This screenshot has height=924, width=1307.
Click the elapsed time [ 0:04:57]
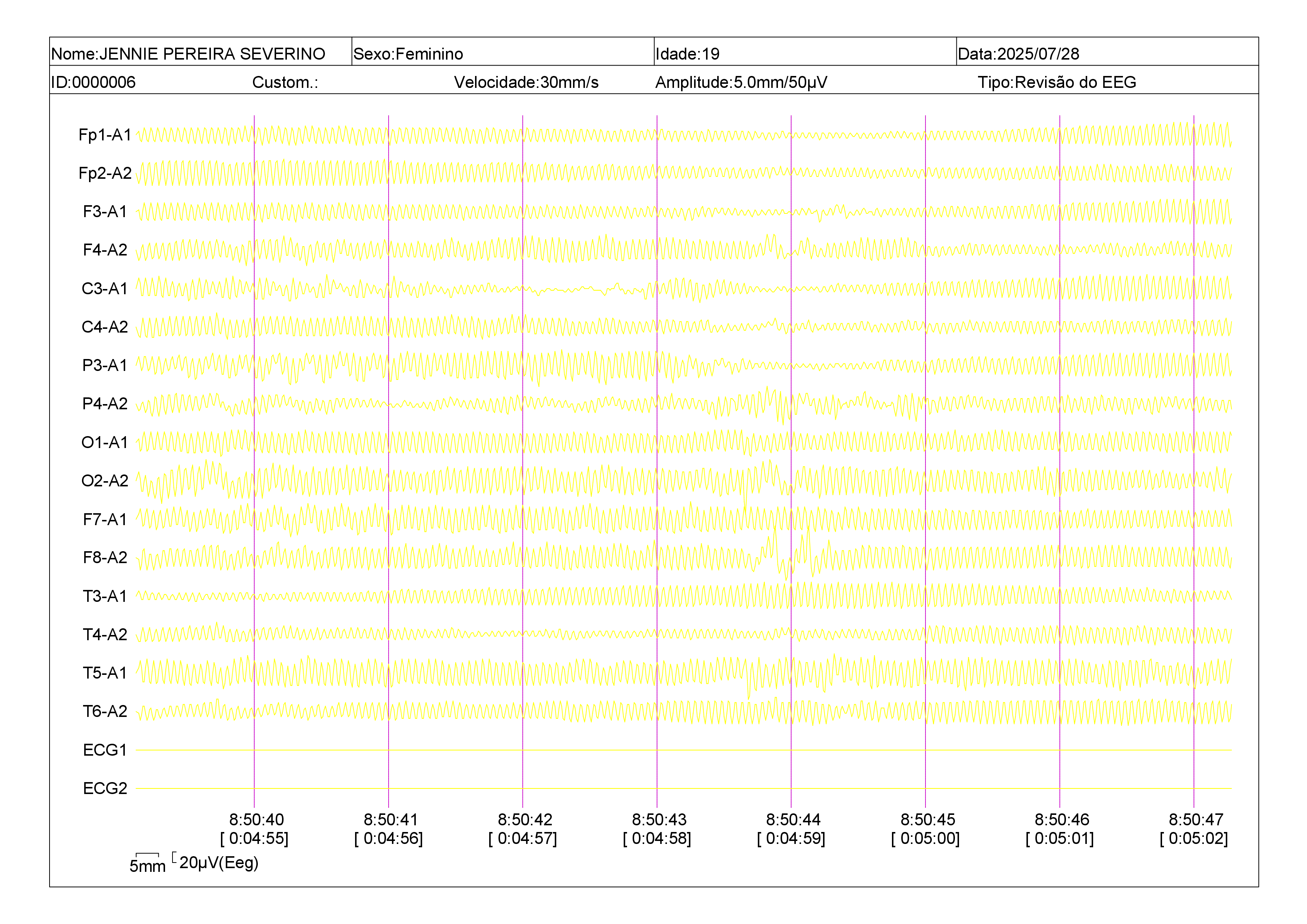click(x=523, y=839)
